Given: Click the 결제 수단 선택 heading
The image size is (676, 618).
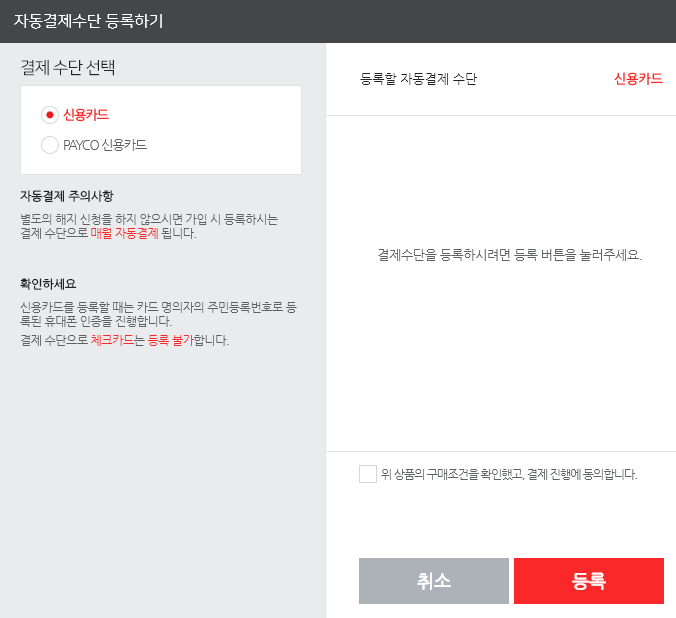Looking at the screenshot, I should (68, 67).
